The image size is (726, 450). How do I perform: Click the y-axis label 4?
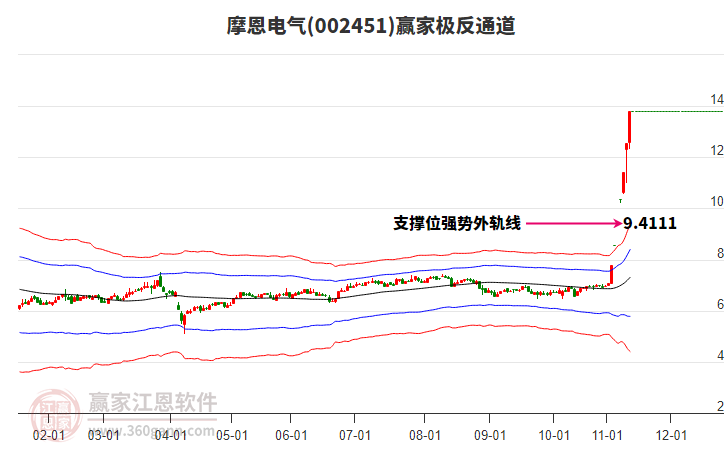coord(720,355)
